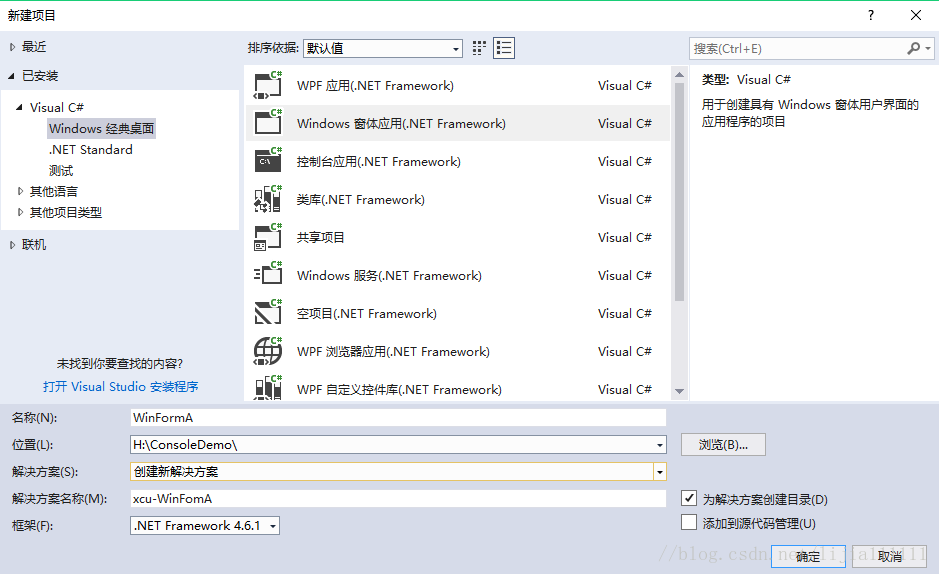Screen dimensions: 939x574
Task: Open the 解决方案 创建新解决方案 dropdown
Action: (659, 472)
